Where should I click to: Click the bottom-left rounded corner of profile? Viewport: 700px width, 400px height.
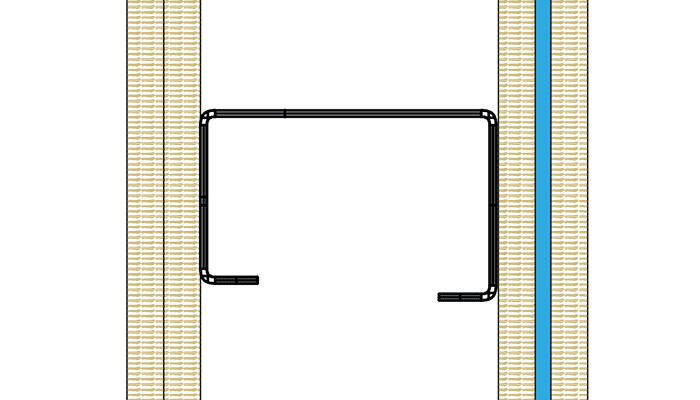(208, 277)
